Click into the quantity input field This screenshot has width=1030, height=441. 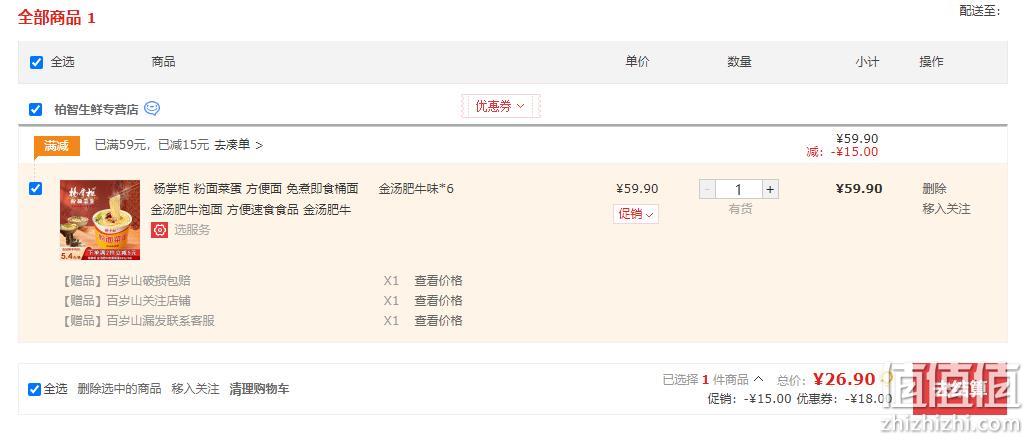(739, 190)
